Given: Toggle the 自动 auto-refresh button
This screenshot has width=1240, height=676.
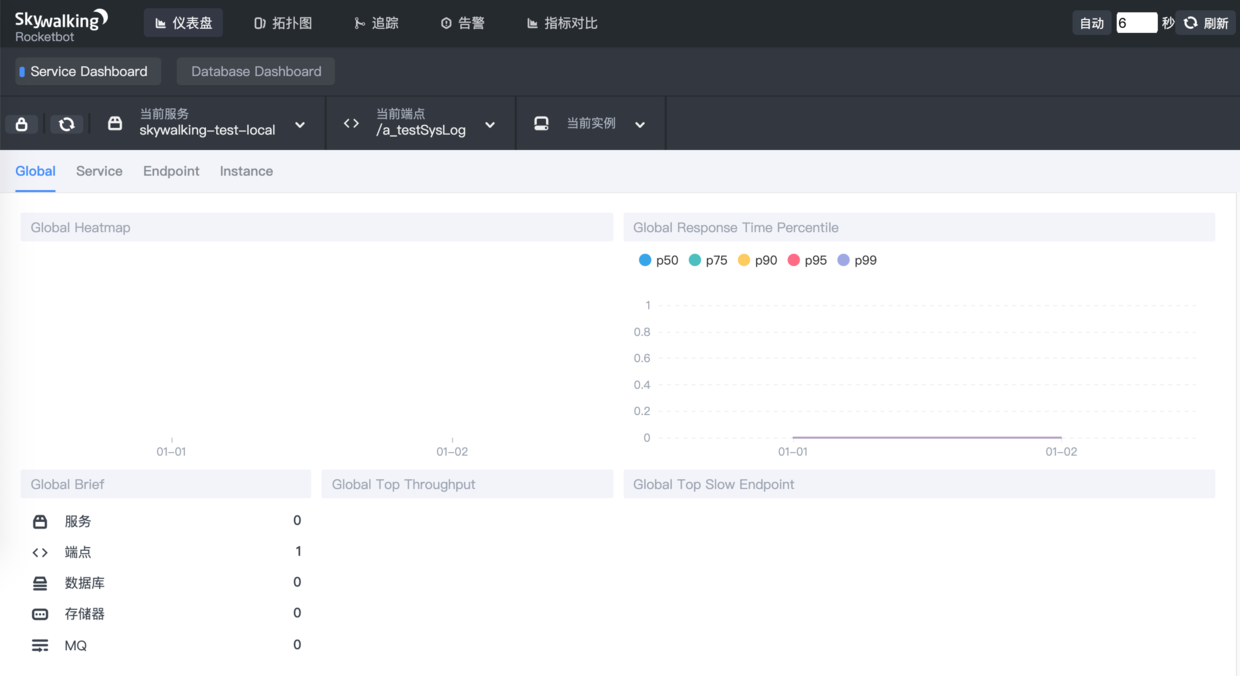Looking at the screenshot, I should tap(1092, 23).
